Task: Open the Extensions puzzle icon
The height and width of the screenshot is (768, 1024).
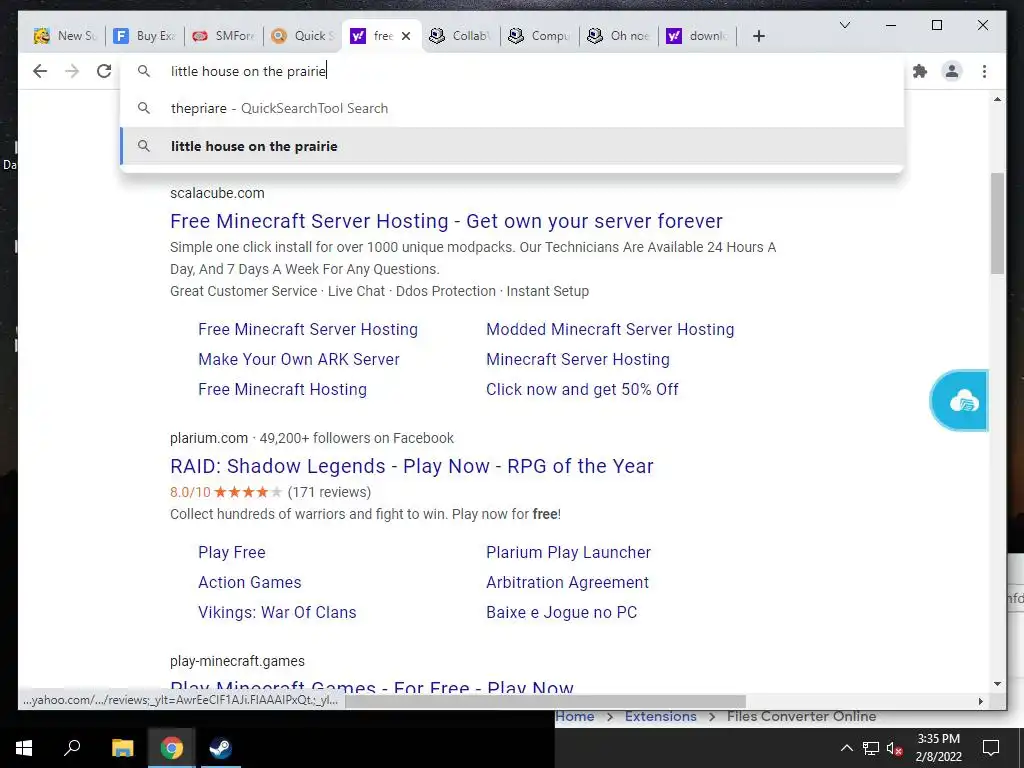Action: coord(920,71)
